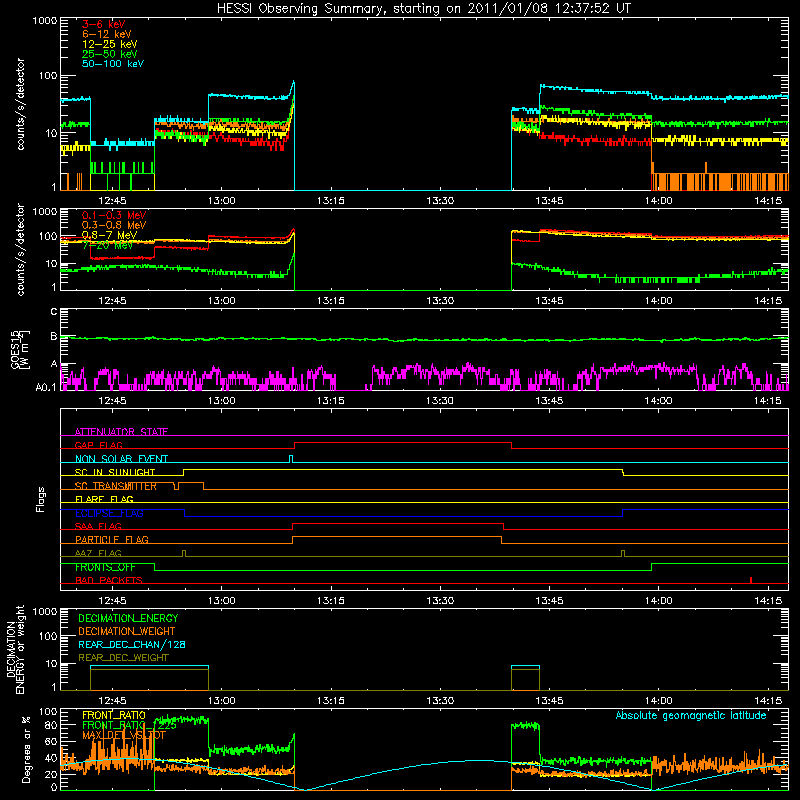Click the 'C' flux class tick label
The width and height of the screenshot is (800, 800).
point(54,312)
